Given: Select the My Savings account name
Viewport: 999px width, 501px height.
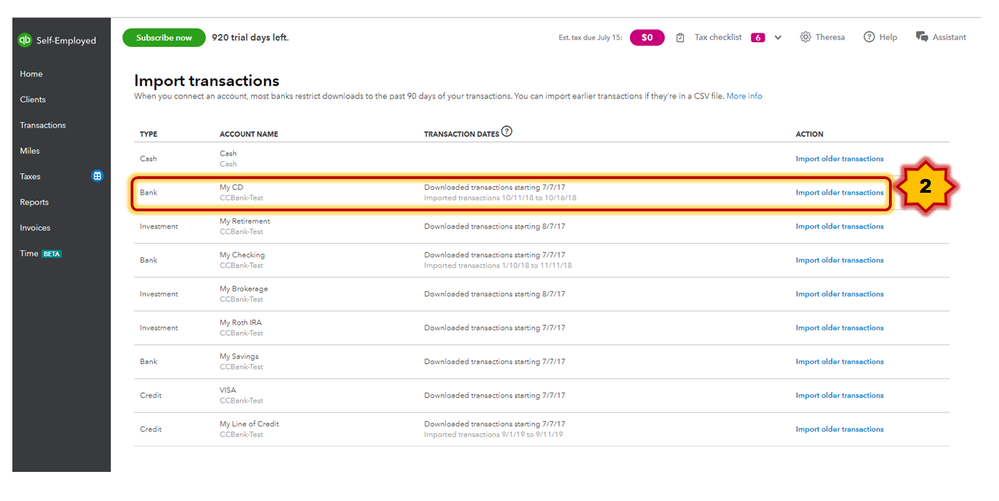Looking at the screenshot, I should (239, 356).
